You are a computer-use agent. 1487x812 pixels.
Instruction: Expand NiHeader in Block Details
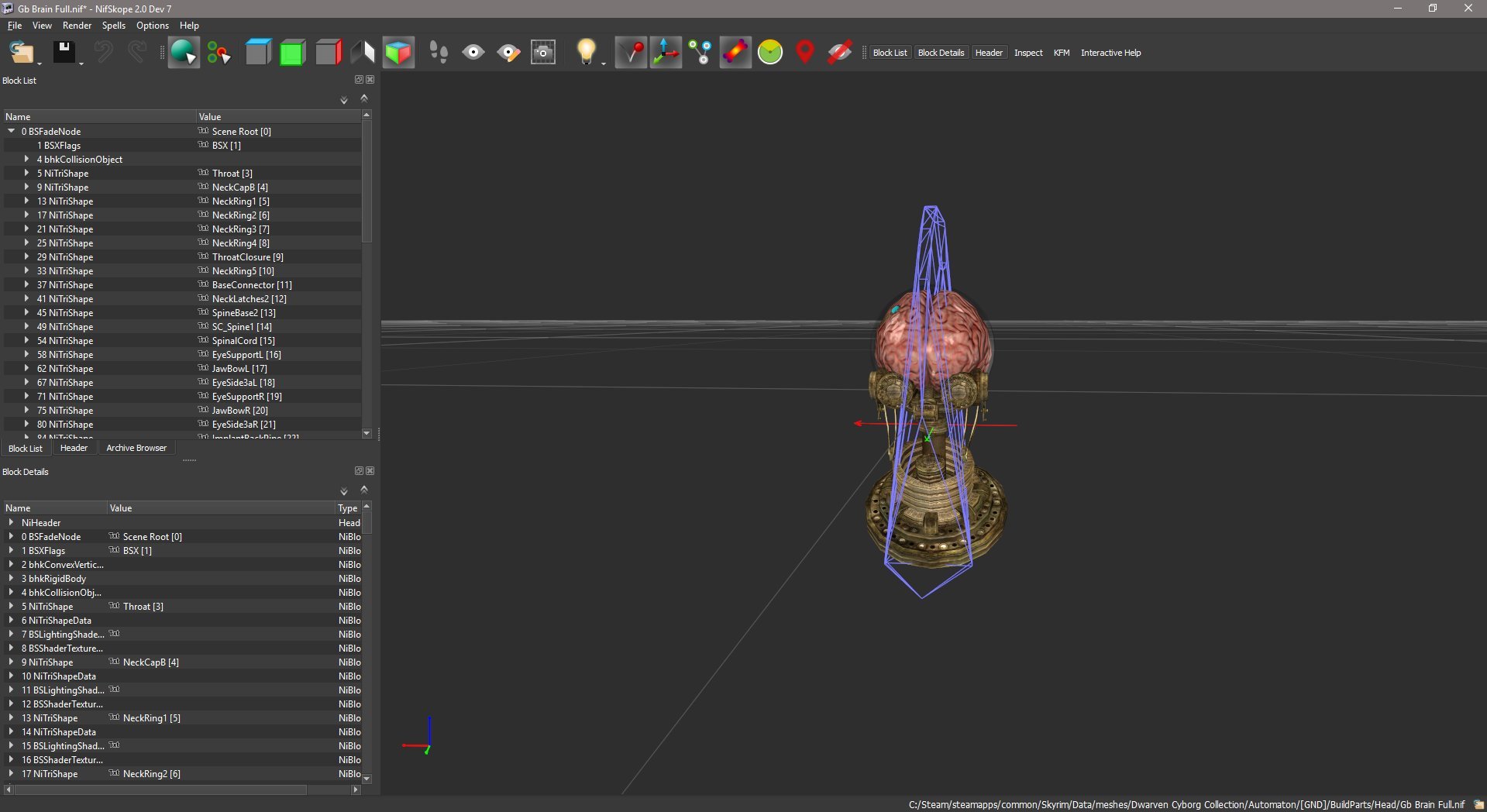pyautogui.click(x=11, y=522)
